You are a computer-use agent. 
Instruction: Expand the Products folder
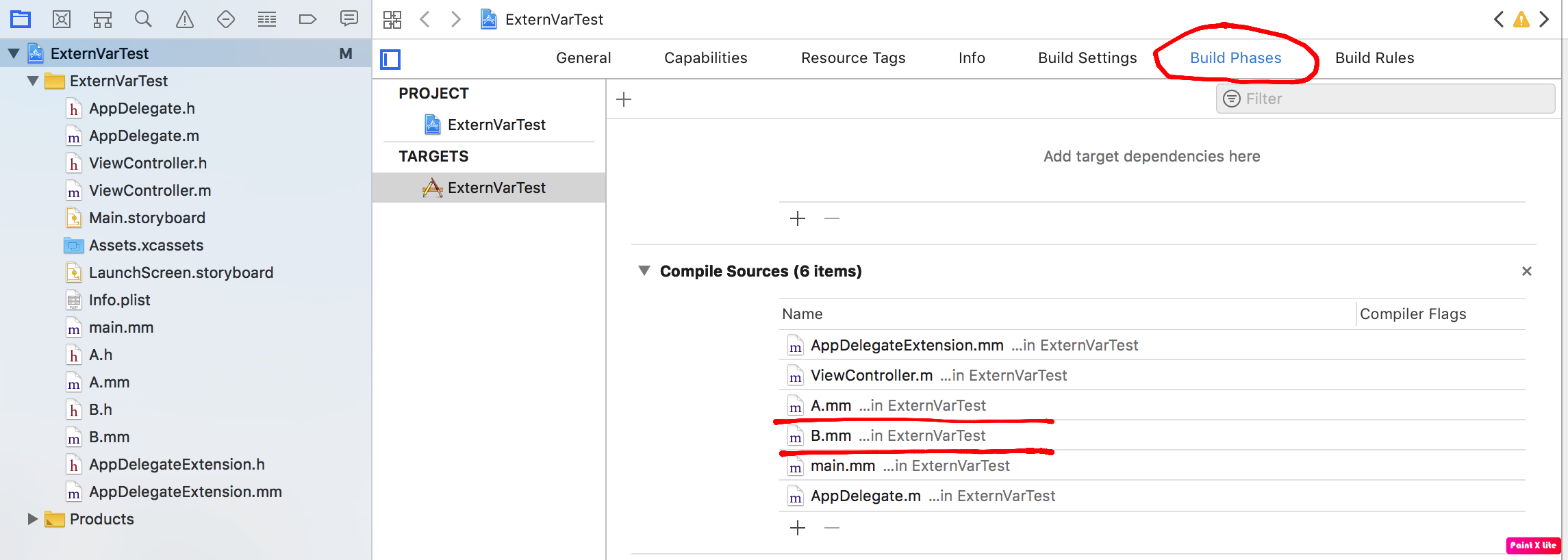pyautogui.click(x=32, y=519)
